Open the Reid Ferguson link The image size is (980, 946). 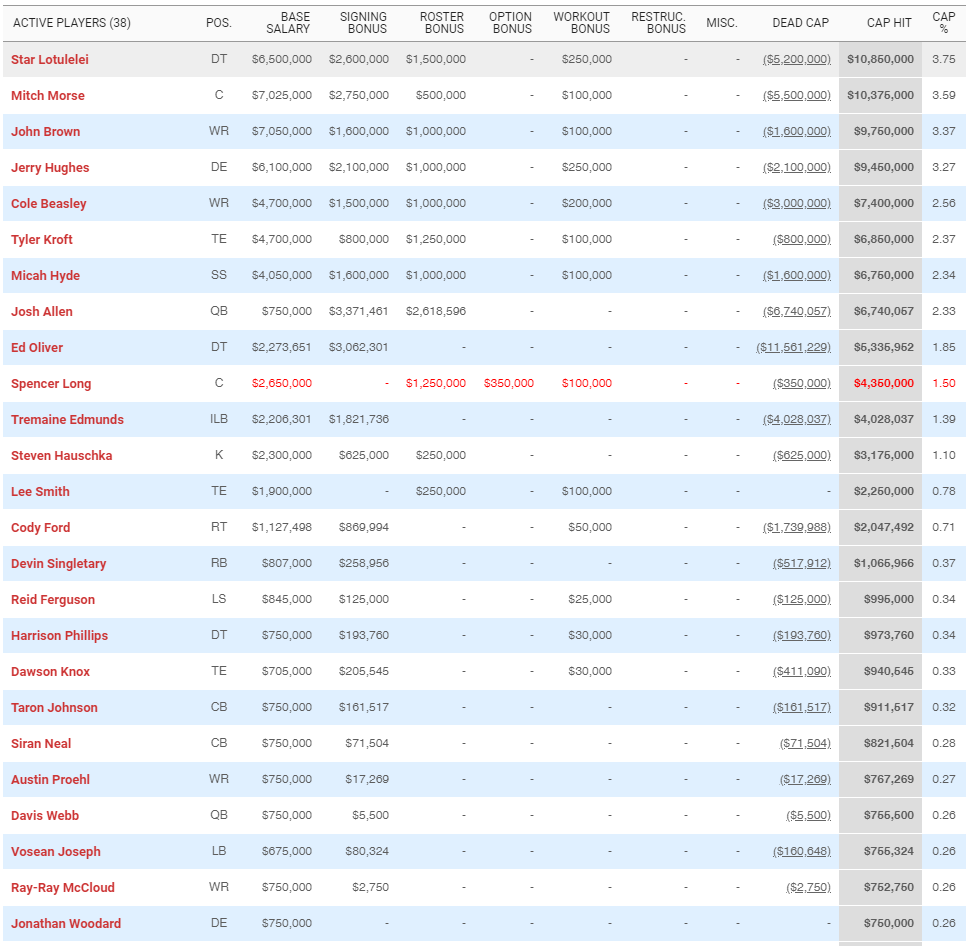(53, 600)
